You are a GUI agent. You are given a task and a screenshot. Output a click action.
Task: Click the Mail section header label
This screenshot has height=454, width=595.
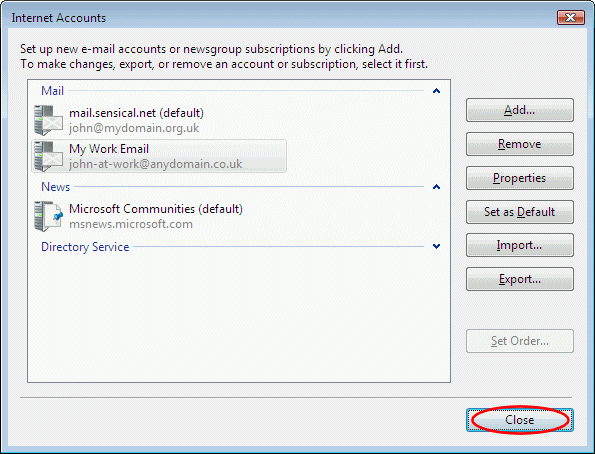pyautogui.click(x=52, y=91)
